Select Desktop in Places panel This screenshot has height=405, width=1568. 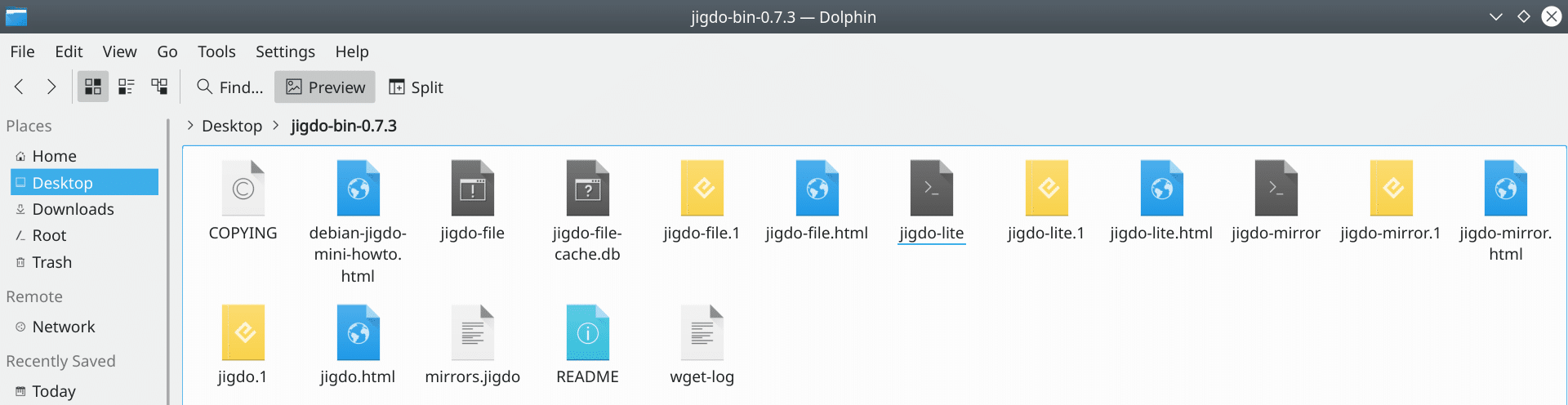(x=84, y=182)
